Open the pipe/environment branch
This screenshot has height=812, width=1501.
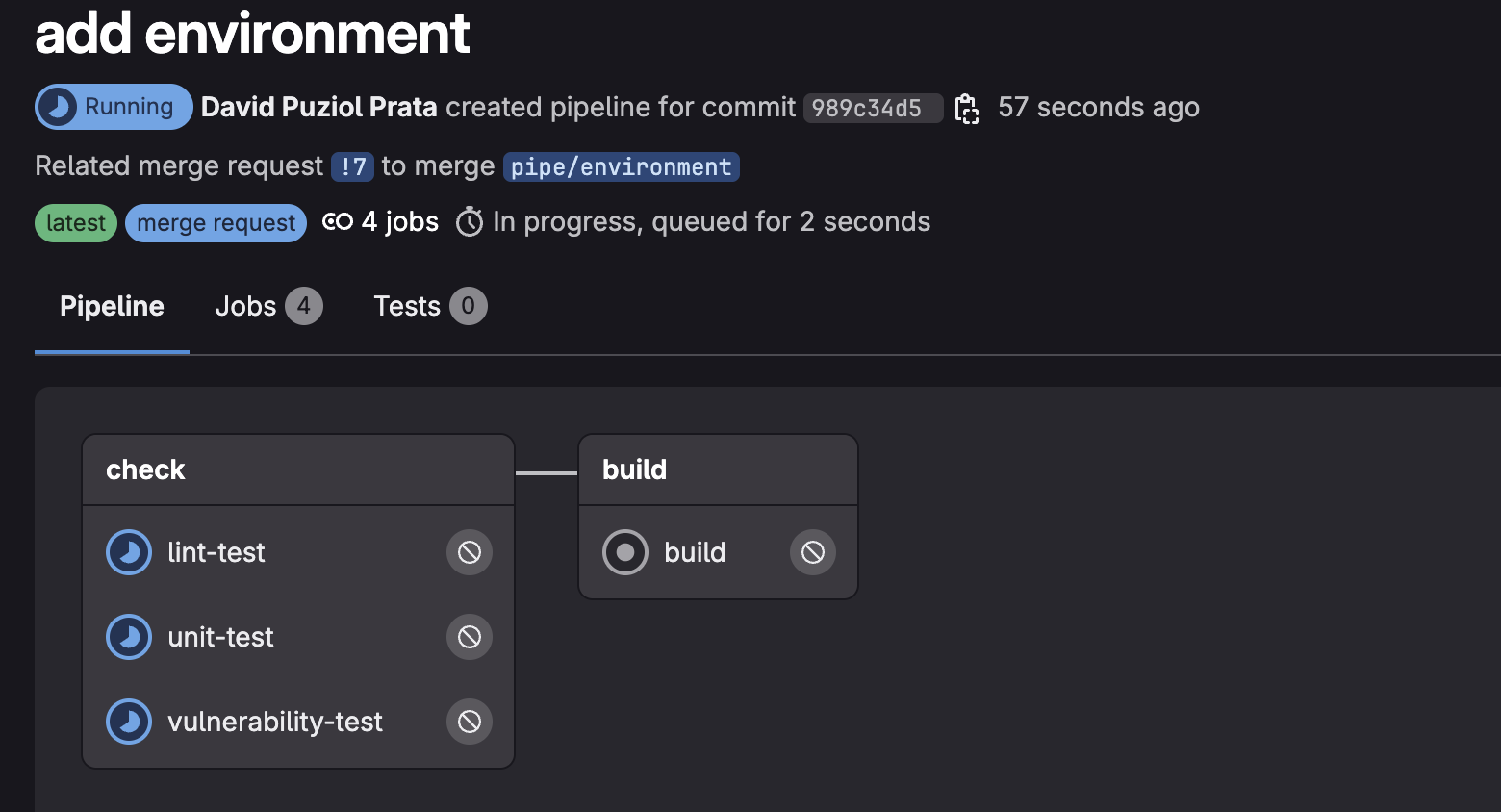point(620,165)
